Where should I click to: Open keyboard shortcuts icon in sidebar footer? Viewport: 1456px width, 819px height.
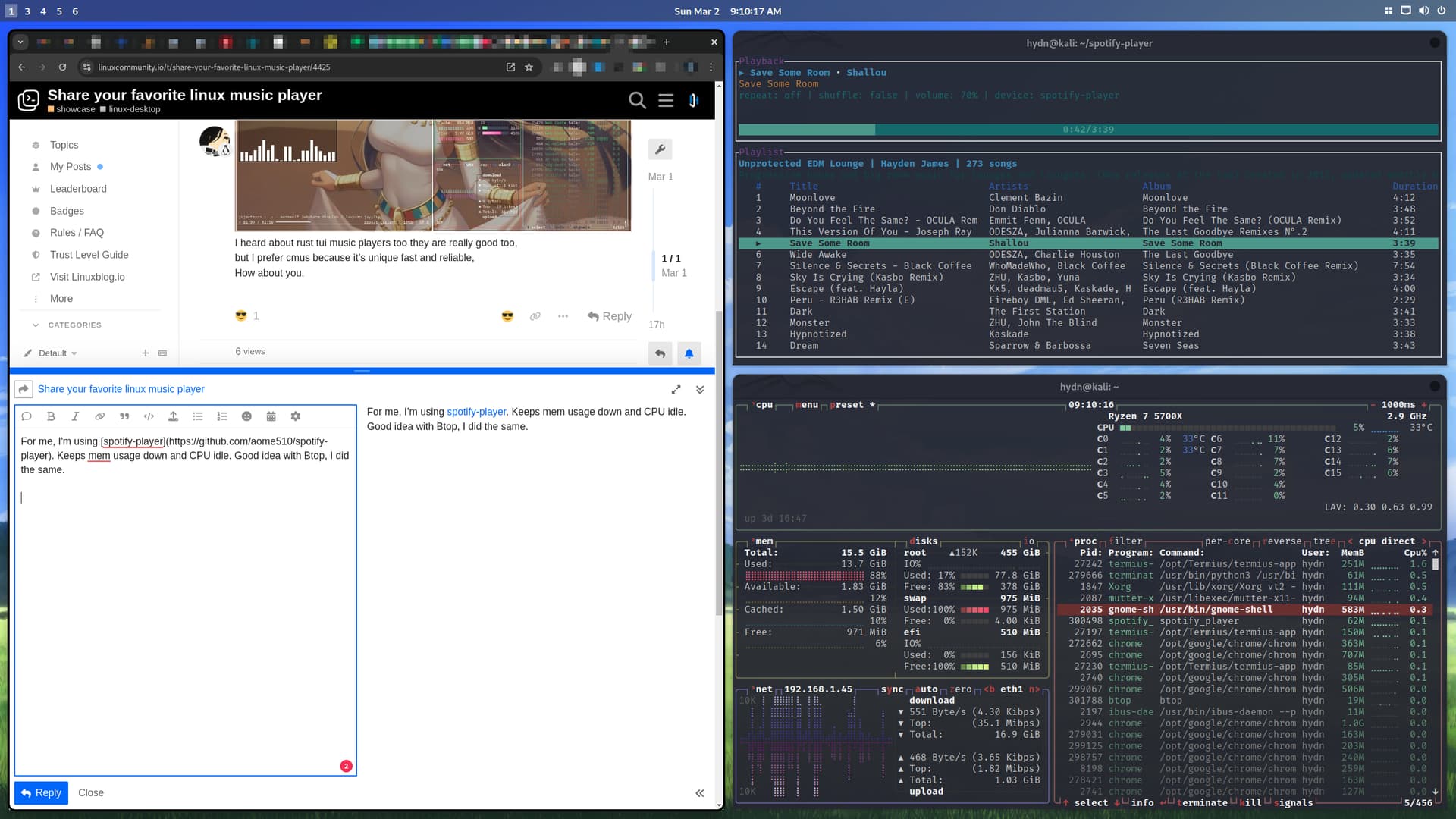click(162, 353)
